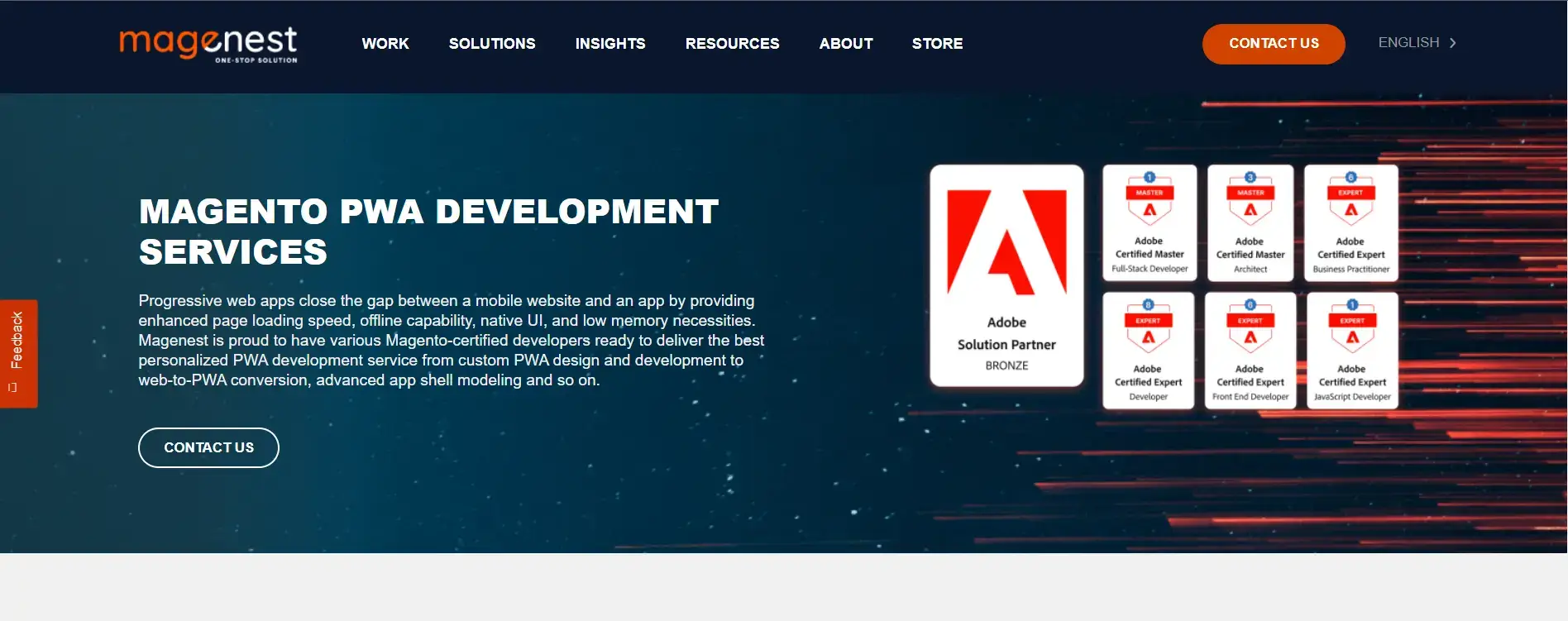This screenshot has height=621, width=1568.
Task: Click the Adobe Certified Expert Developer badge
Action: pyautogui.click(x=1148, y=351)
